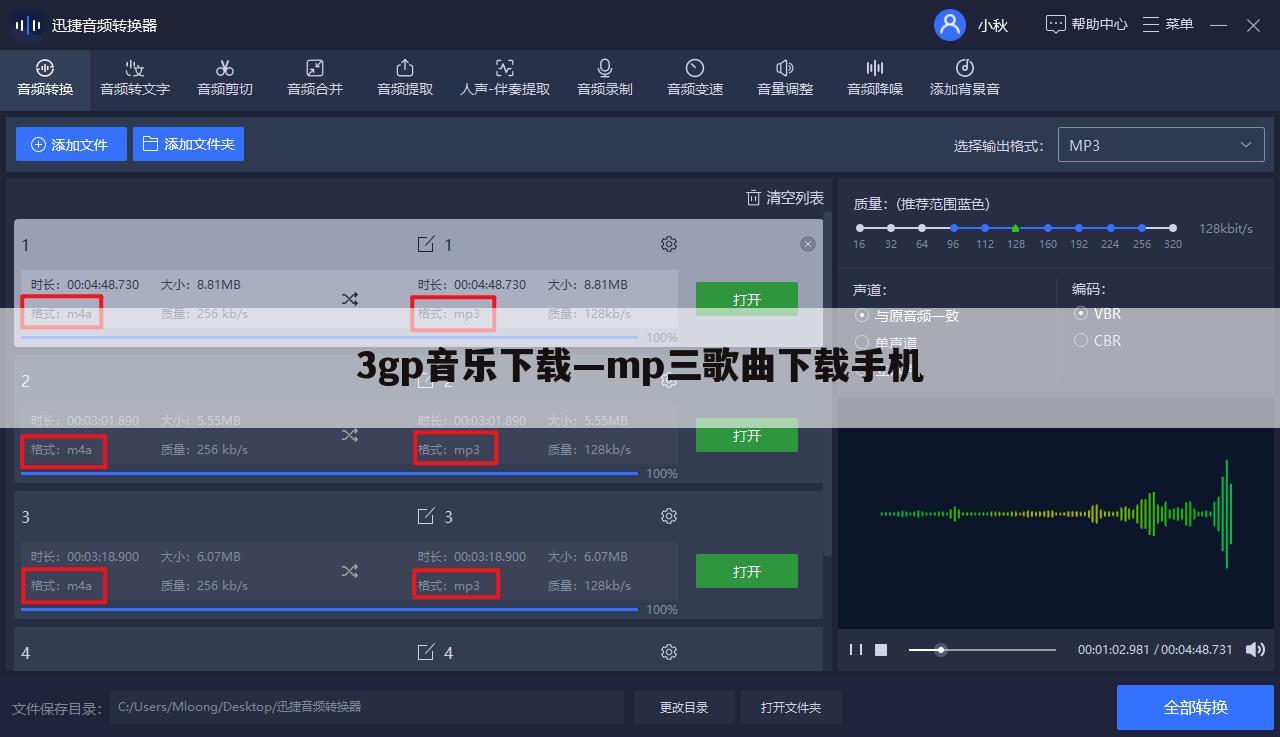The image size is (1280, 737).
Task: Set quality slider to 32 kbit/s
Action: [x=891, y=228]
